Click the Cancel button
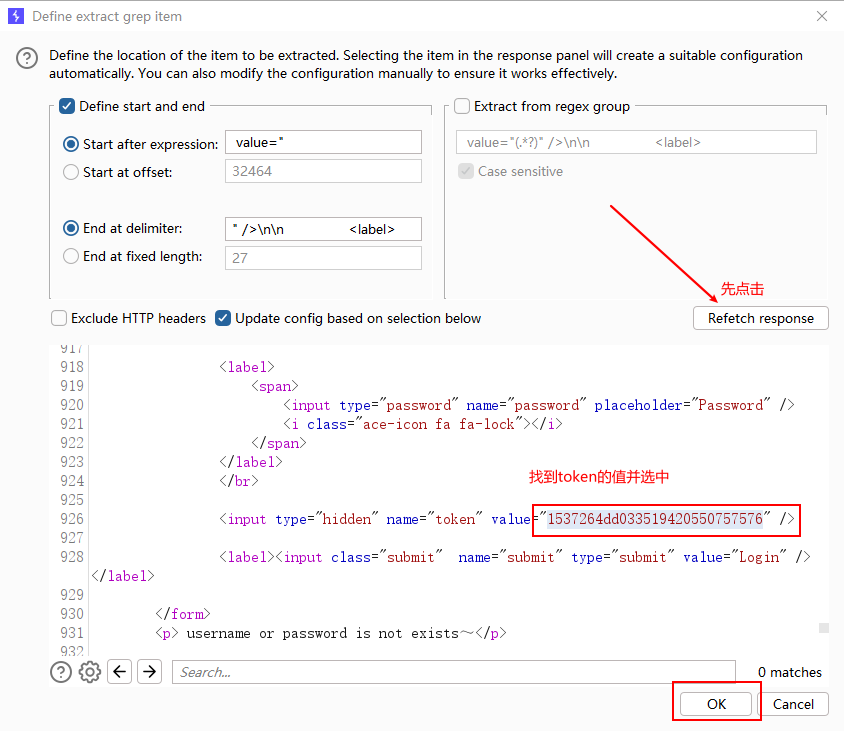844x731 pixels. (793, 704)
